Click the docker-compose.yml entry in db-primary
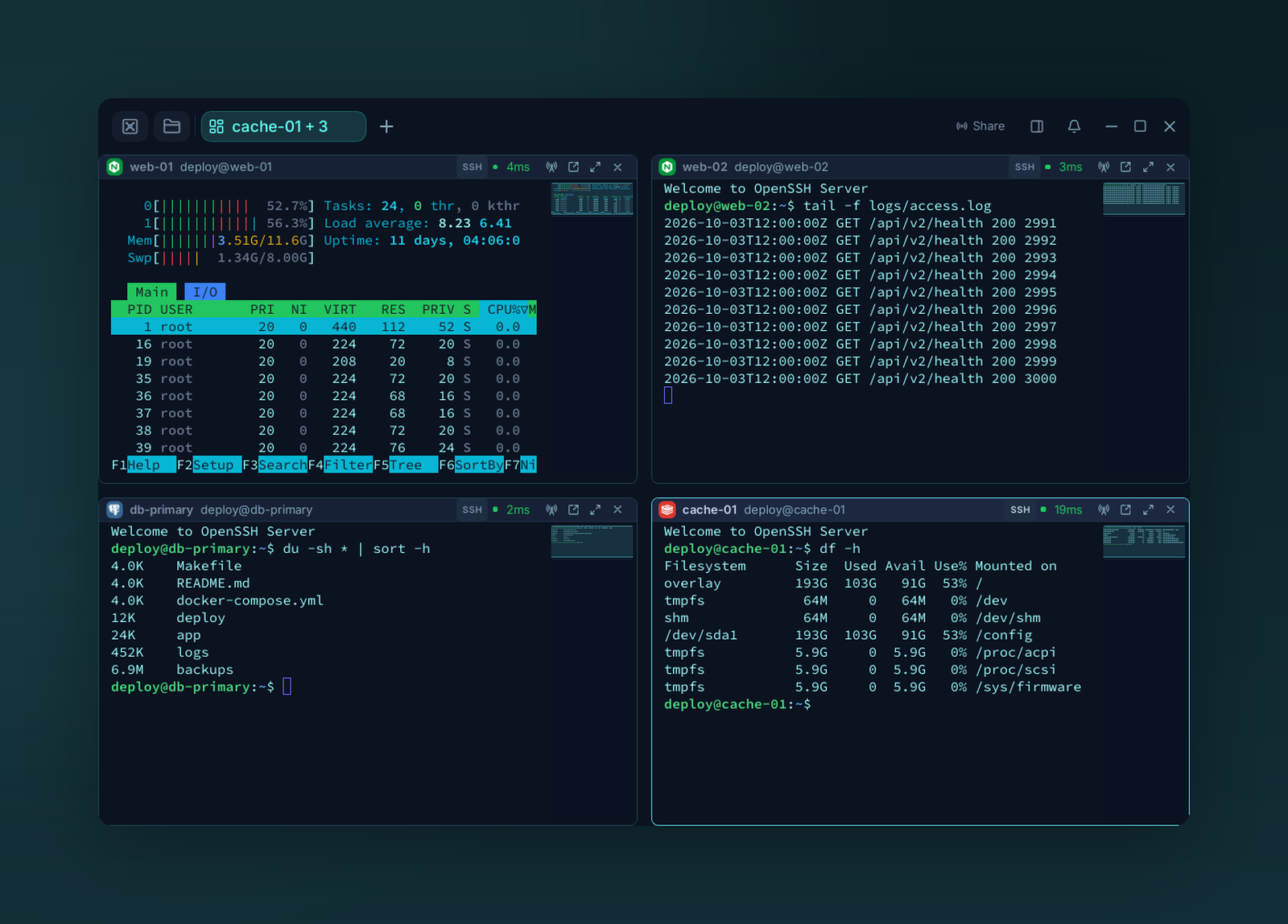 [250, 600]
